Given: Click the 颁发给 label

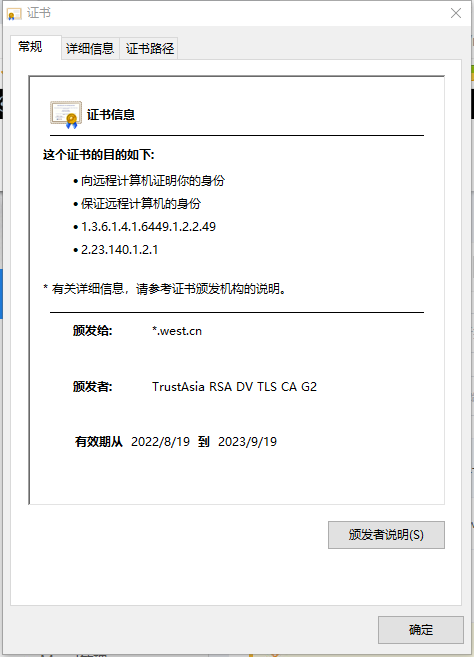Looking at the screenshot, I should pos(93,331).
